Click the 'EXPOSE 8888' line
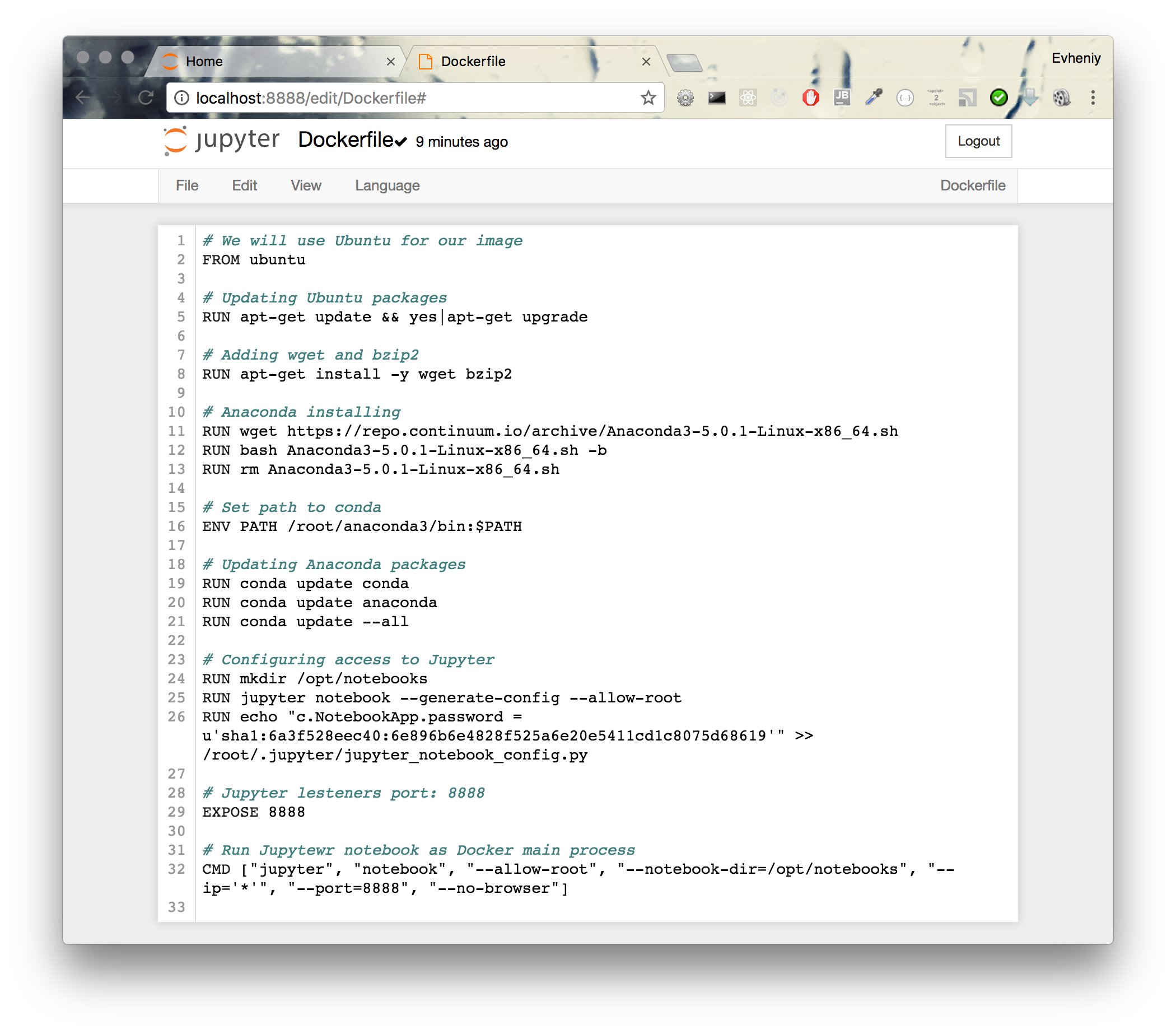Viewport: 1176px width, 1034px height. tap(254, 812)
